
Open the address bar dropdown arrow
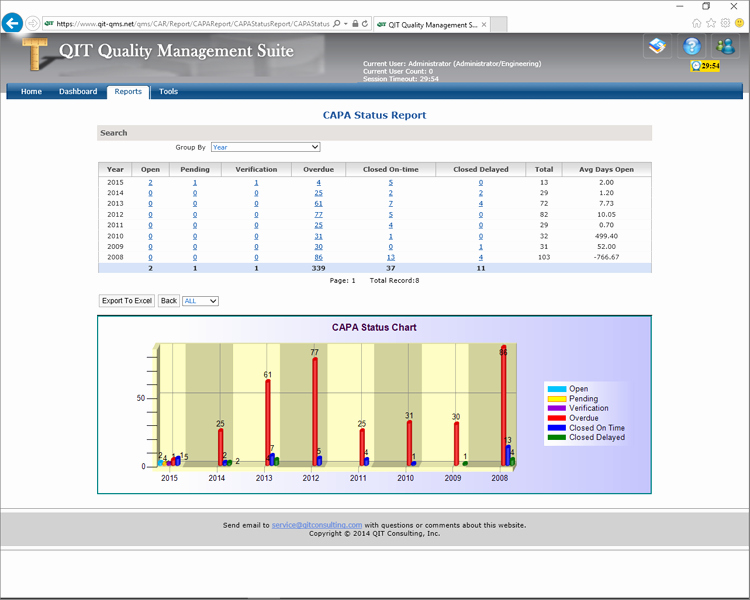(x=346, y=23)
